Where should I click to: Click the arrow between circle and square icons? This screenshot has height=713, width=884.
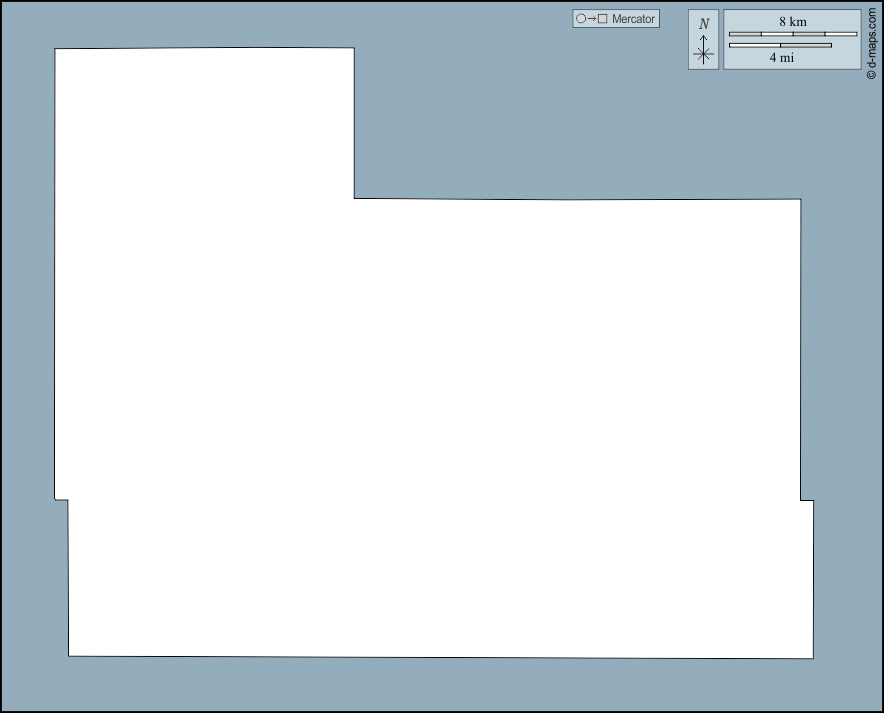click(x=591, y=19)
